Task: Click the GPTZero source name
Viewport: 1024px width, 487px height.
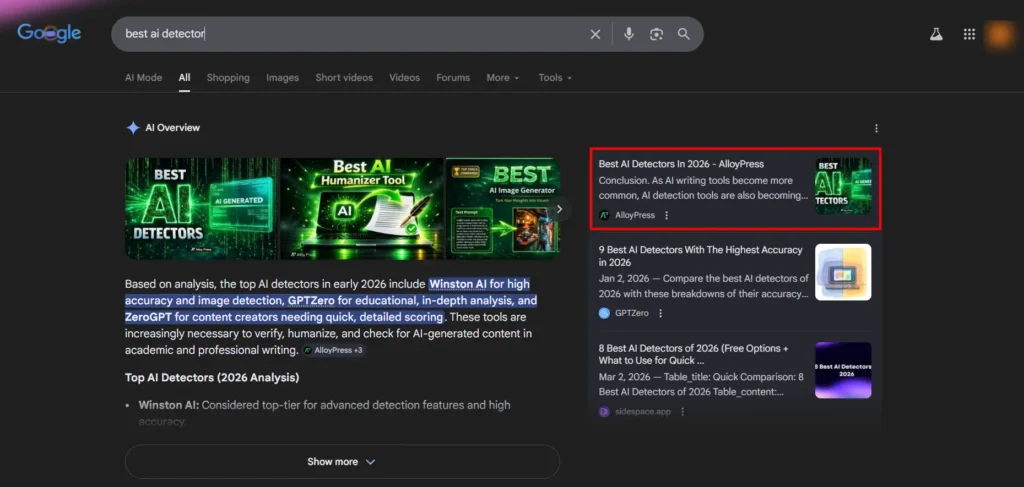Action: [x=632, y=313]
